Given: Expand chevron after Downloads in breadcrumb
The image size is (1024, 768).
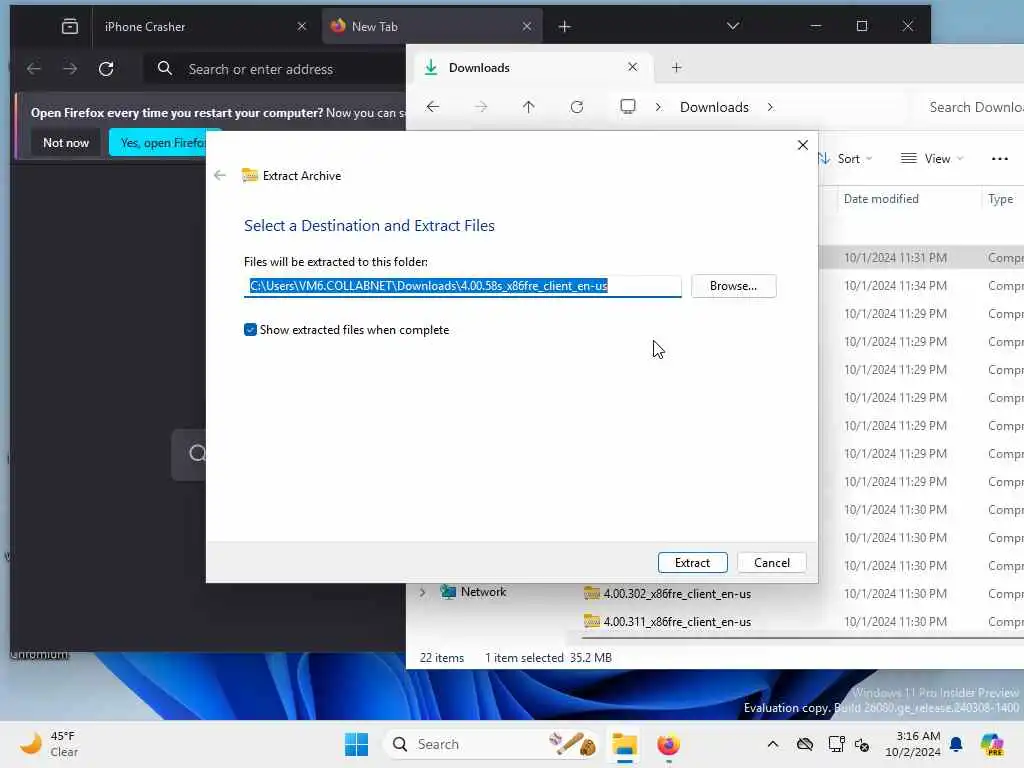Looking at the screenshot, I should click(x=771, y=107).
